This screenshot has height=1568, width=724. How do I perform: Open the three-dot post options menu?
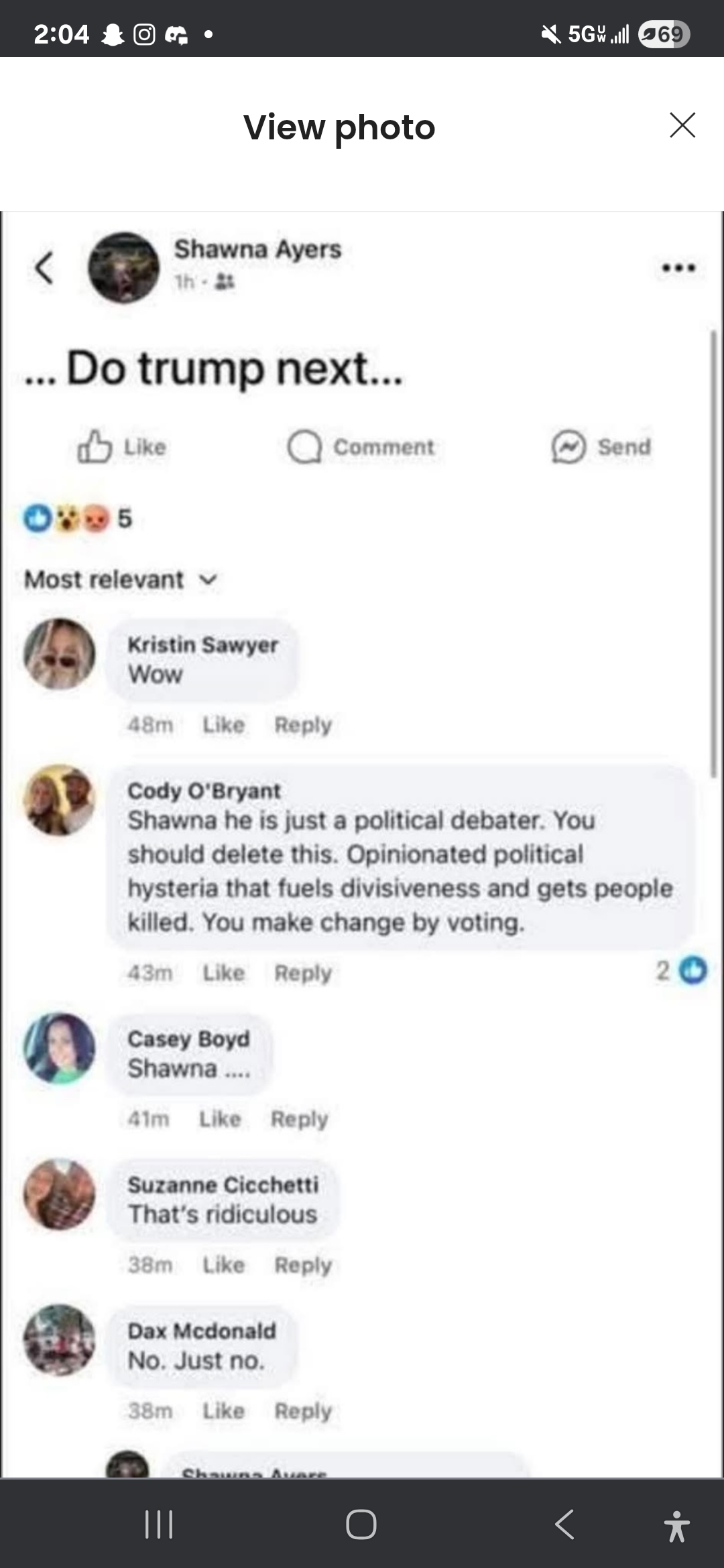678,268
